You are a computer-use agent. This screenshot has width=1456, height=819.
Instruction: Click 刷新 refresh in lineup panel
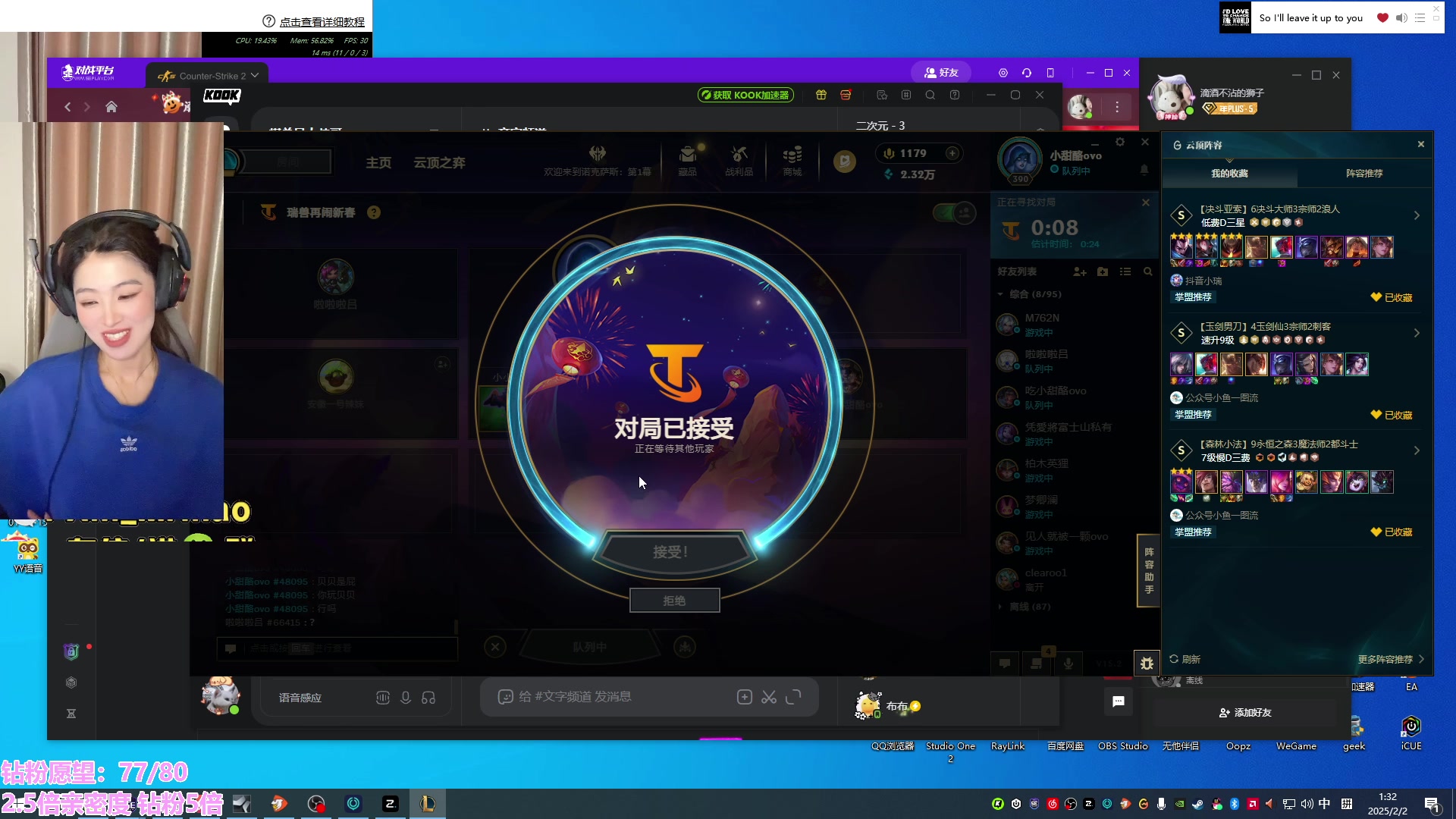click(x=1185, y=659)
